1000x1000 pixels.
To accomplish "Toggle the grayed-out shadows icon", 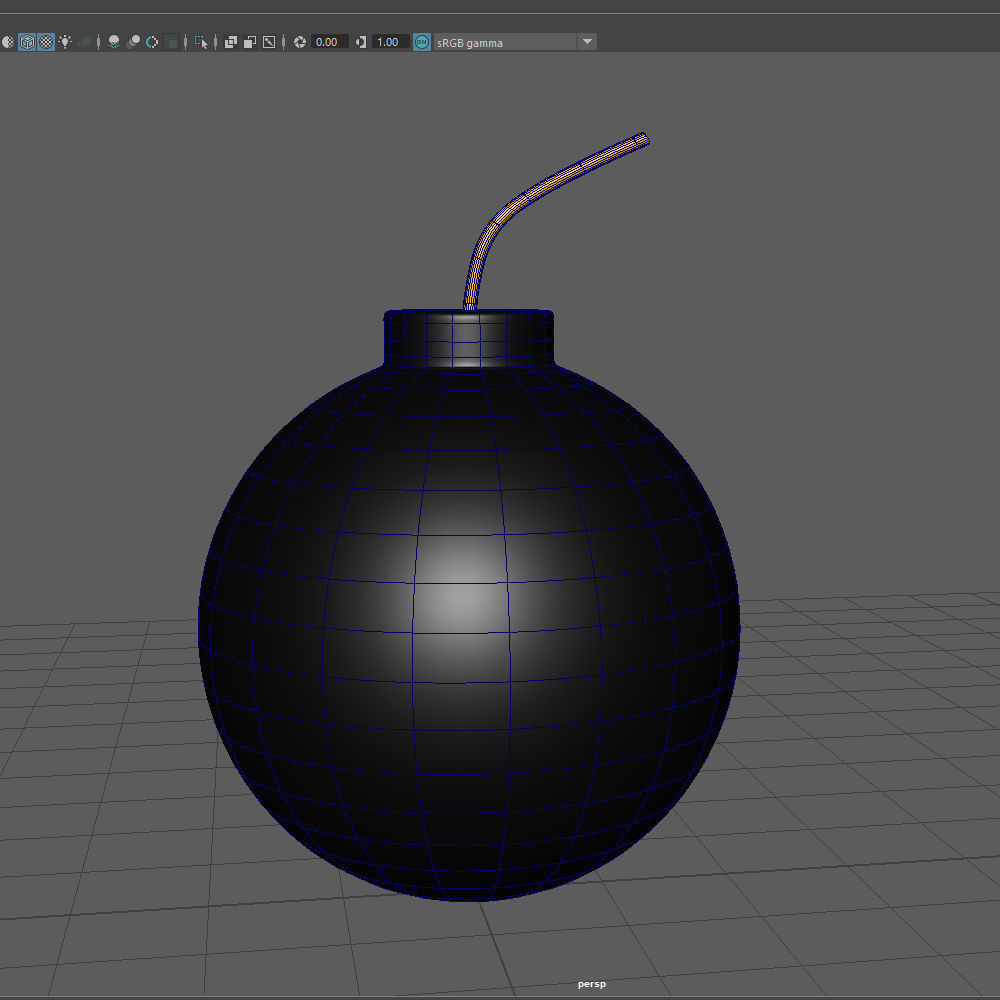I will (84, 42).
